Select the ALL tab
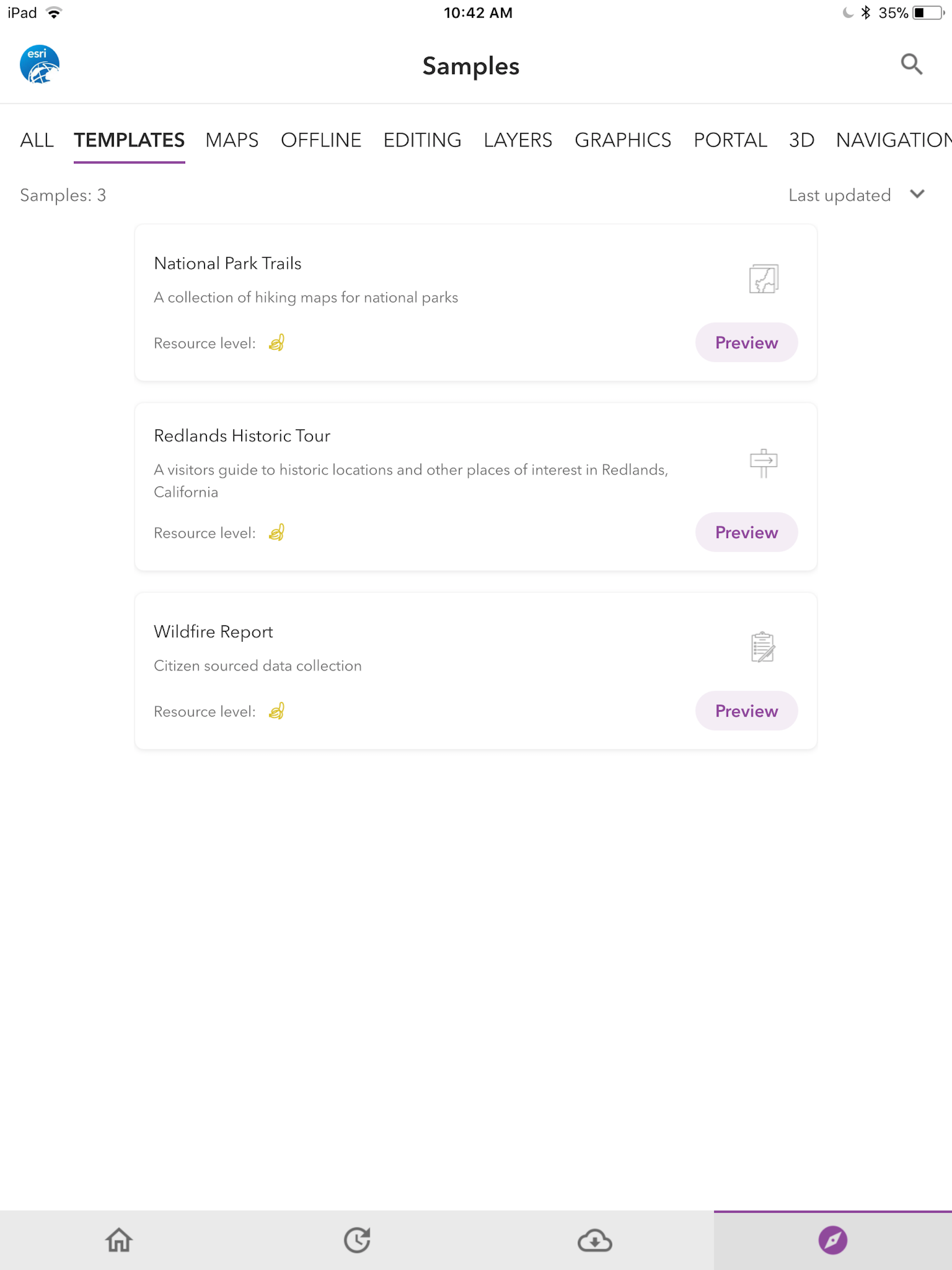Viewport: 952px width, 1270px height. pyautogui.click(x=37, y=139)
